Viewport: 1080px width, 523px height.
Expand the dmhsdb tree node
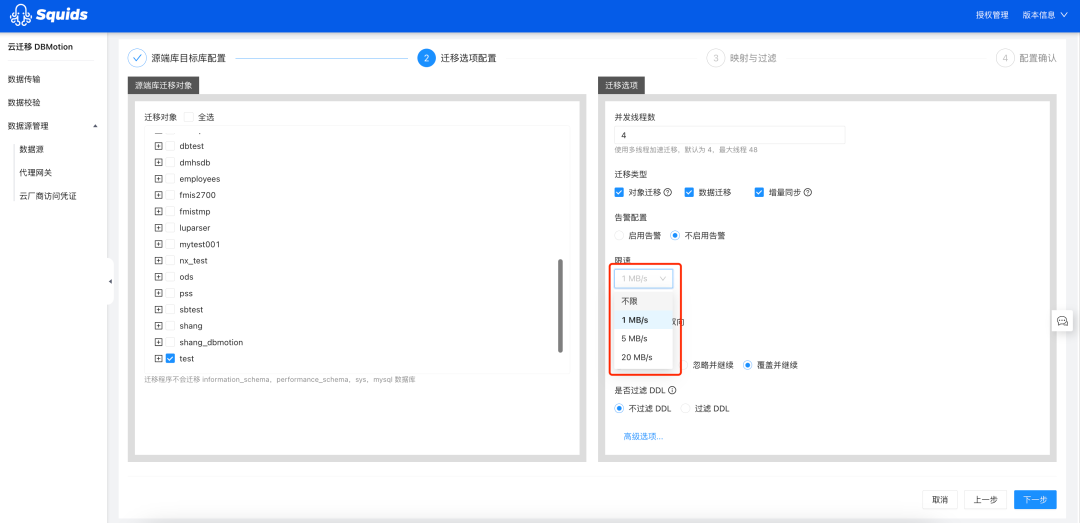158,162
